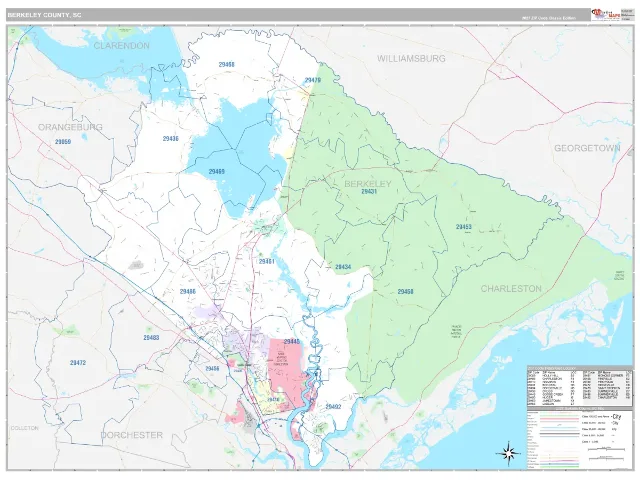Viewport: 640px width, 480px height.
Task: Click the pink line swatch in the legend
Action: 560,419
